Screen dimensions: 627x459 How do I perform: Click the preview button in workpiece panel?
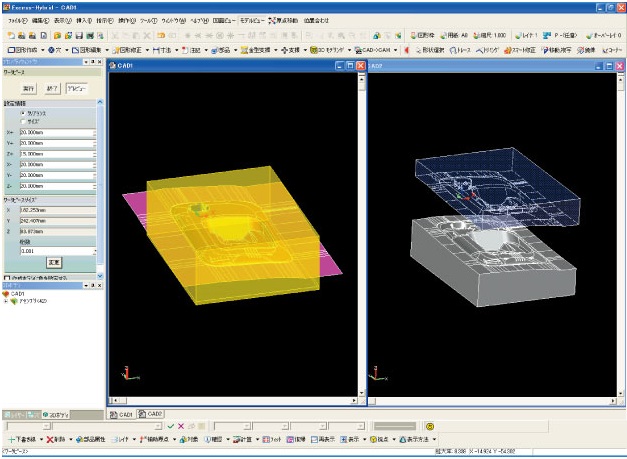point(77,88)
